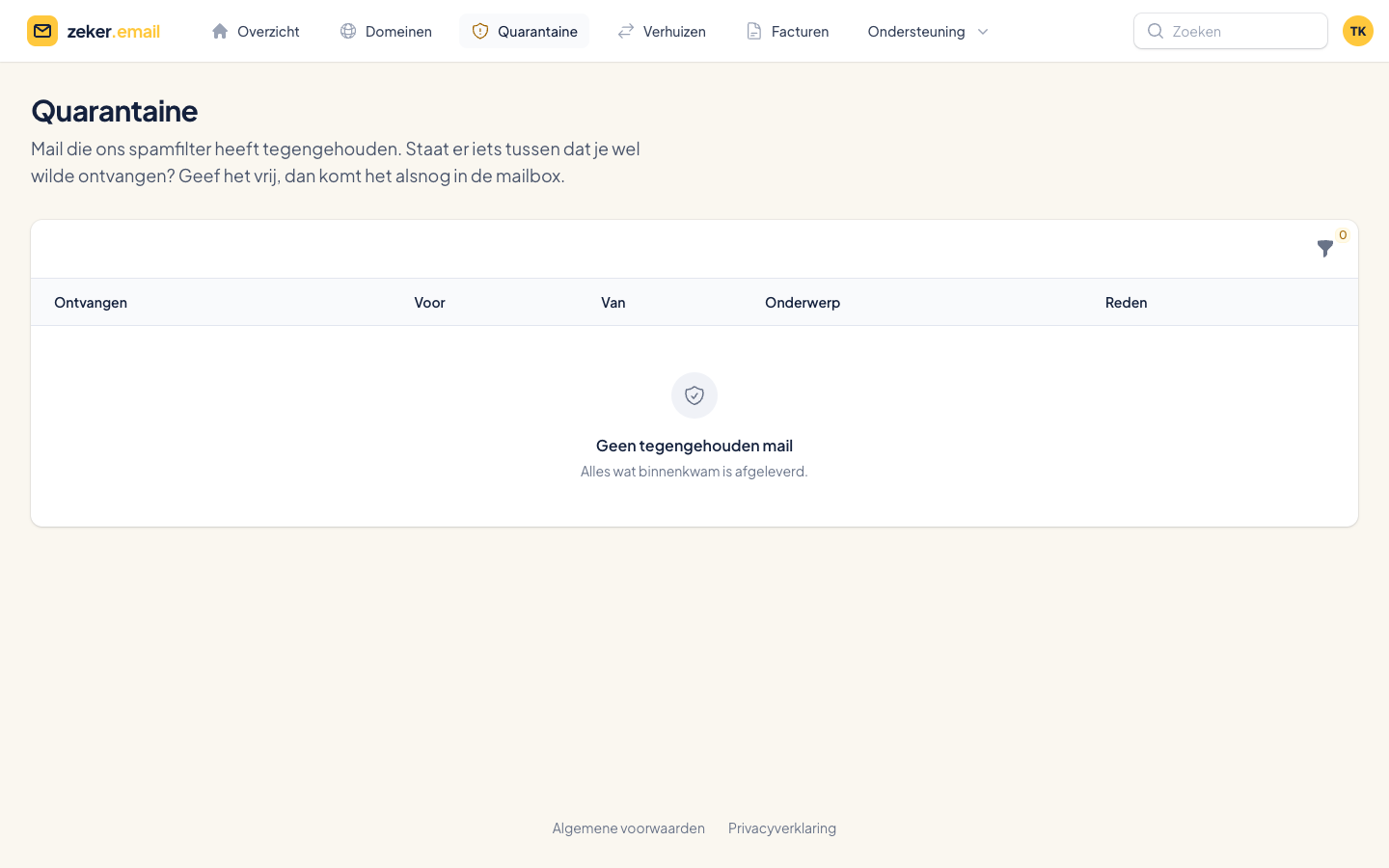Click the Reden column header
The width and height of the screenshot is (1389, 868).
click(x=1126, y=302)
